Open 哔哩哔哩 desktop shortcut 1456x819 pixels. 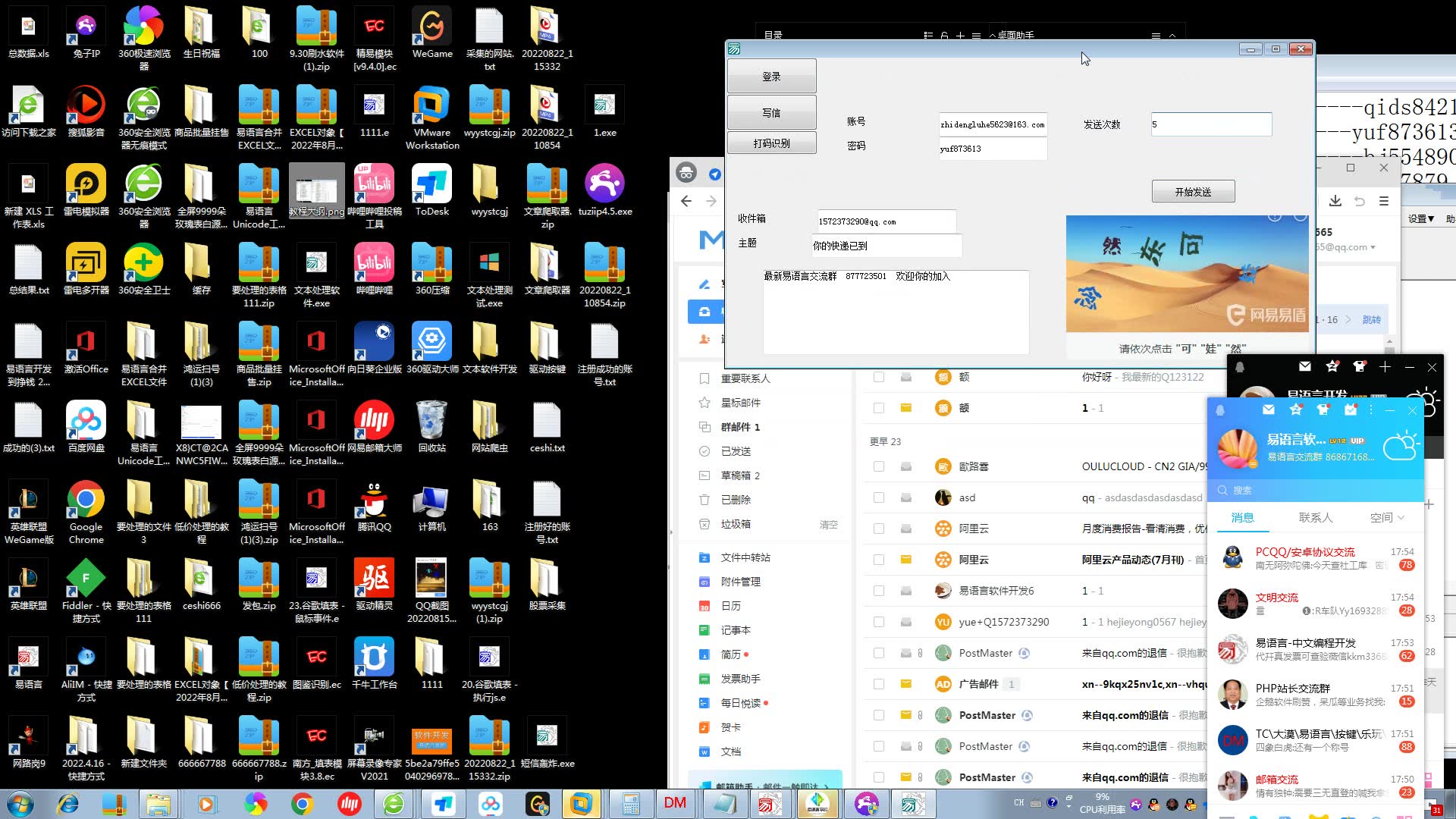pos(374,270)
